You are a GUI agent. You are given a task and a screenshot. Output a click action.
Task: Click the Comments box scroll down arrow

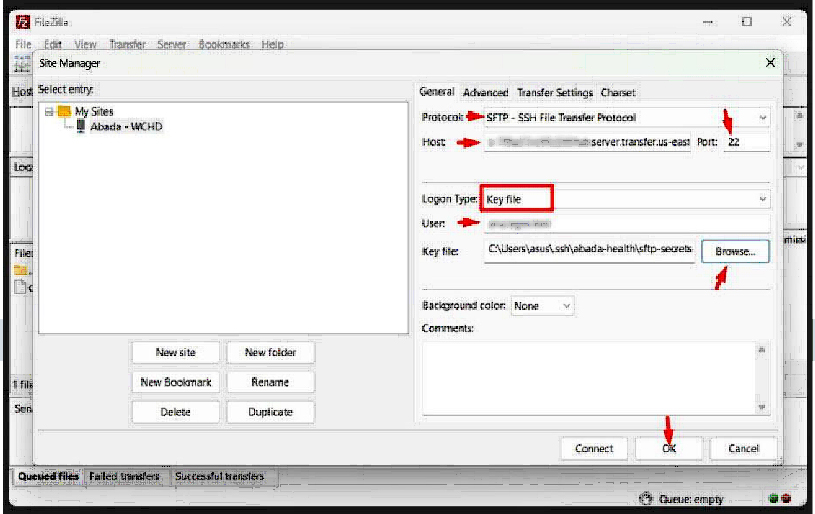tap(762, 407)
